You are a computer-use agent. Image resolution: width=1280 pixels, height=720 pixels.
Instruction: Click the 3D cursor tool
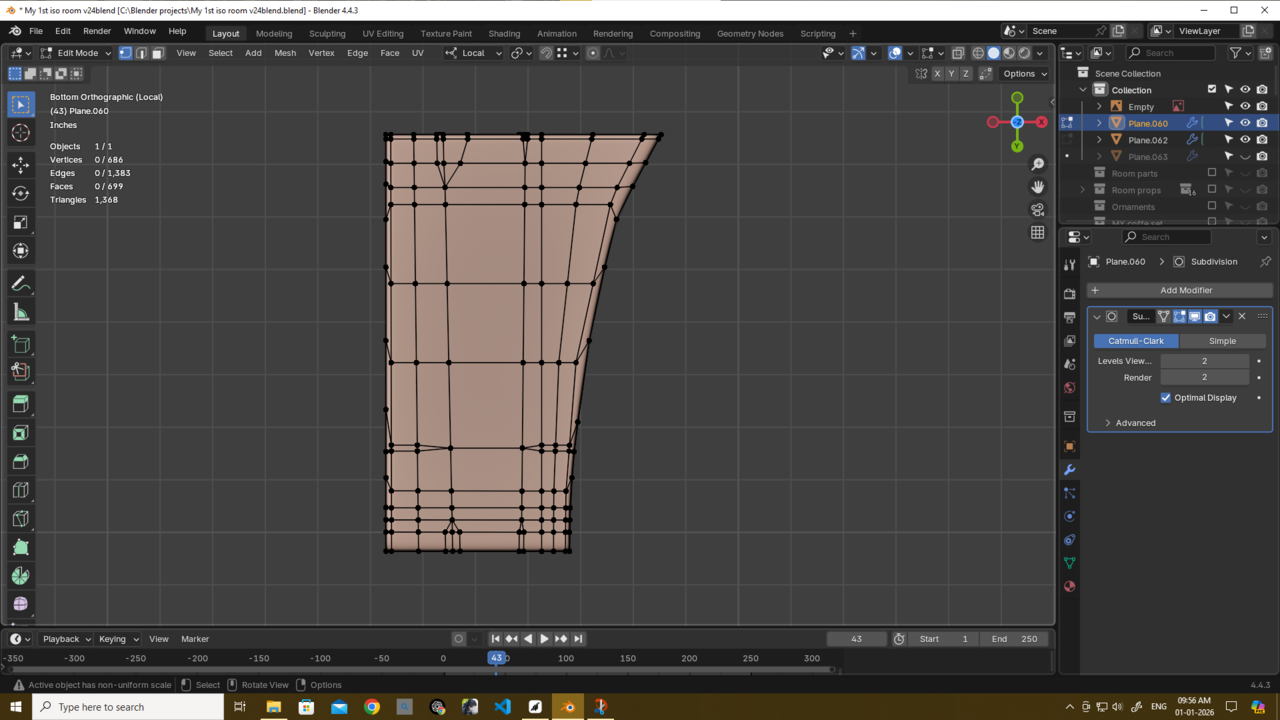click(x=20, y=133)
